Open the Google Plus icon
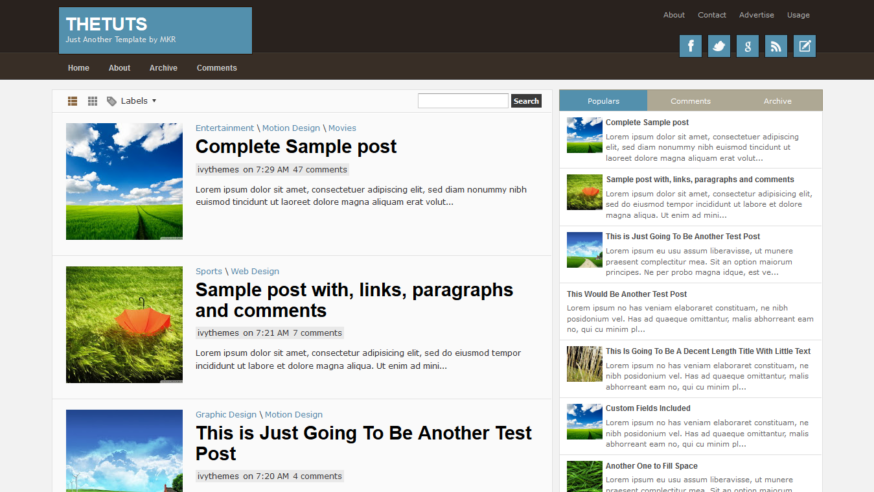The image size is (874, 492). (x=747, y=46)
